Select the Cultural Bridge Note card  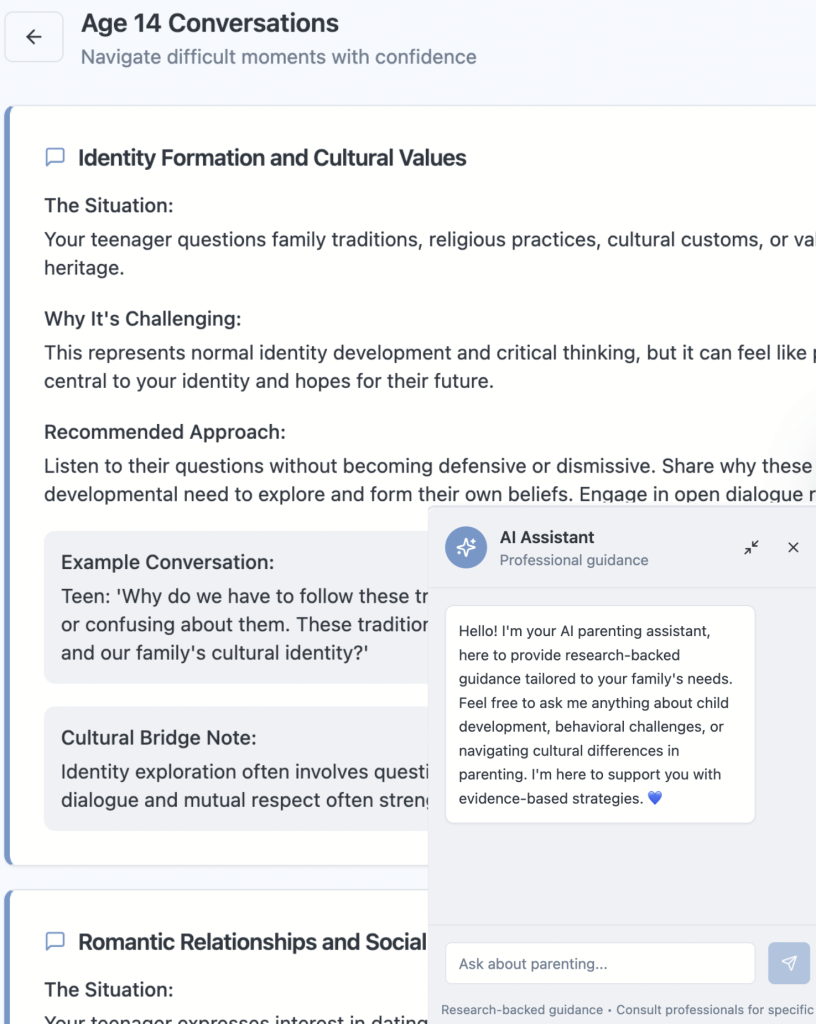pos(237,768)
